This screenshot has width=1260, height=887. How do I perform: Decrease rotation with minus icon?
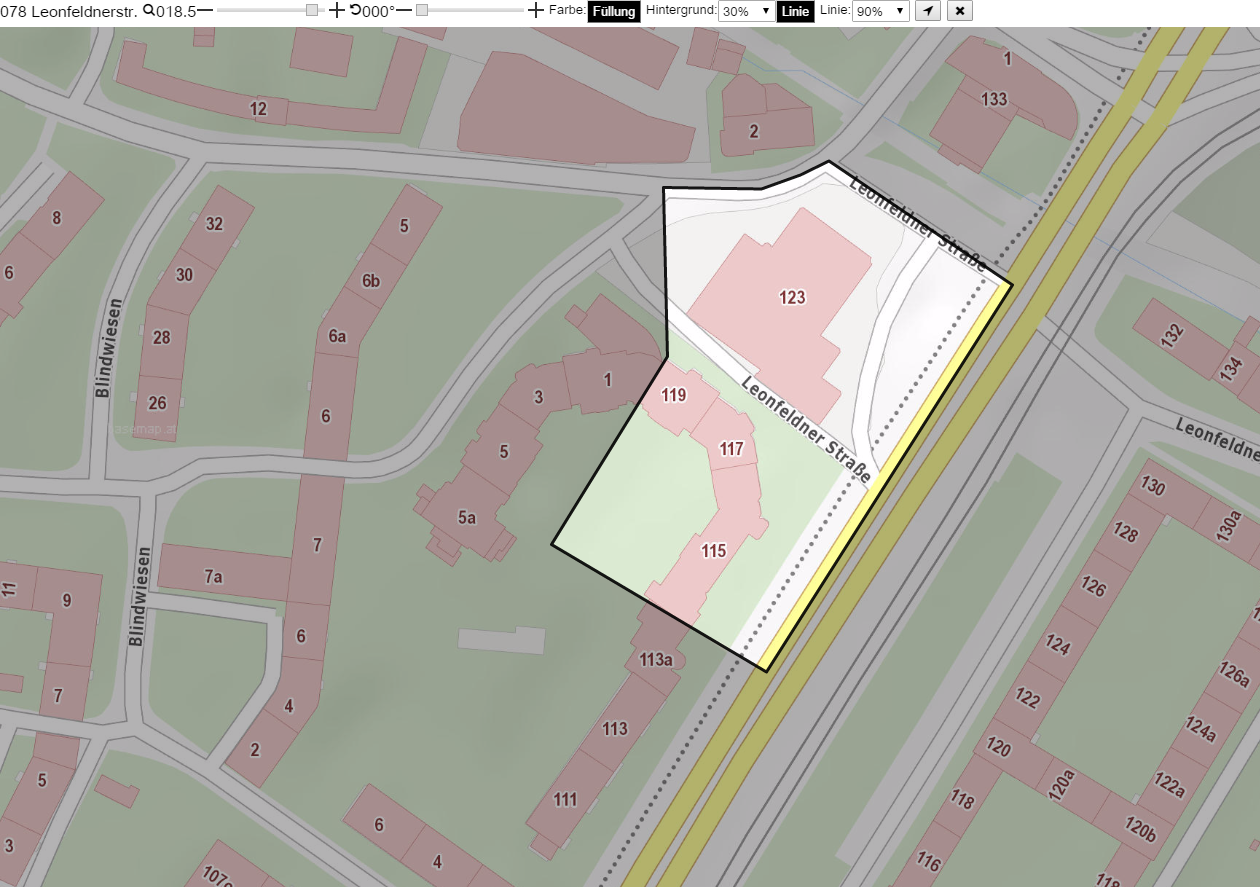coord(404,11)
